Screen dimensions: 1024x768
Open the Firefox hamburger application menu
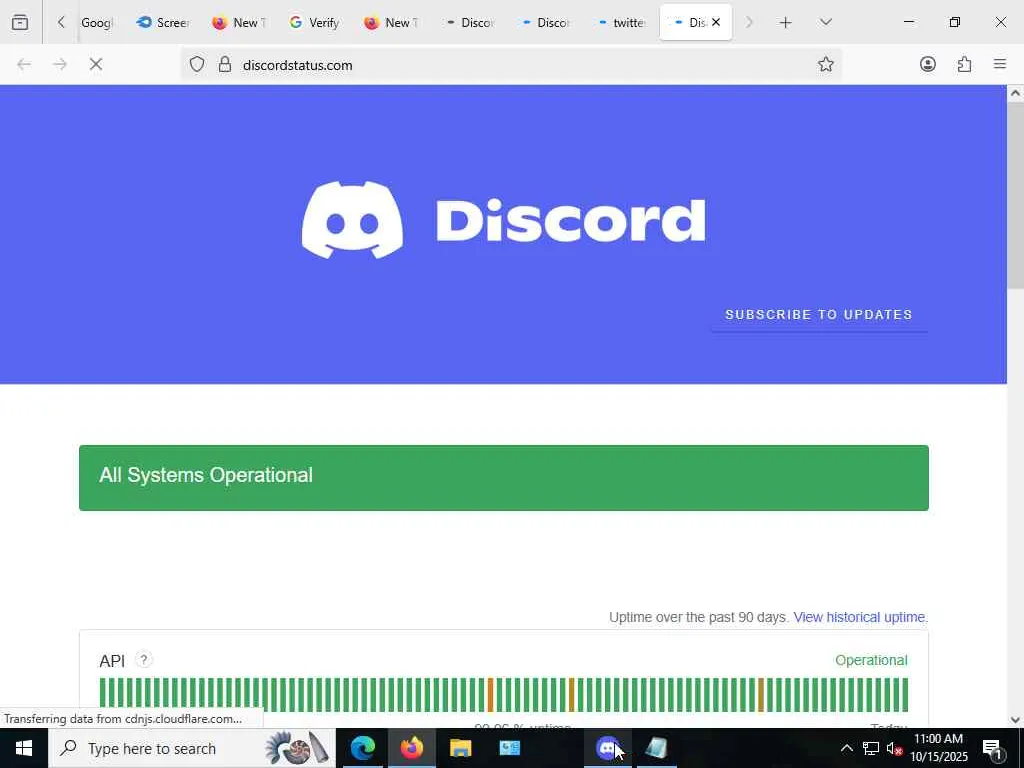[1000, 64]
